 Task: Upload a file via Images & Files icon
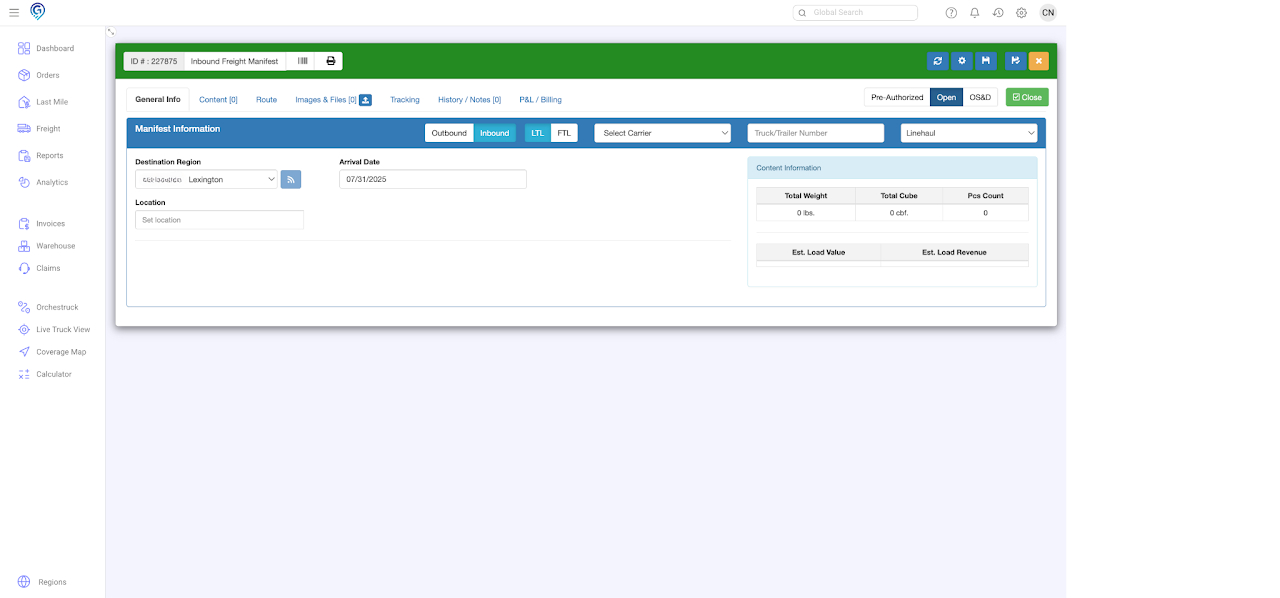[x=366, y=100]
